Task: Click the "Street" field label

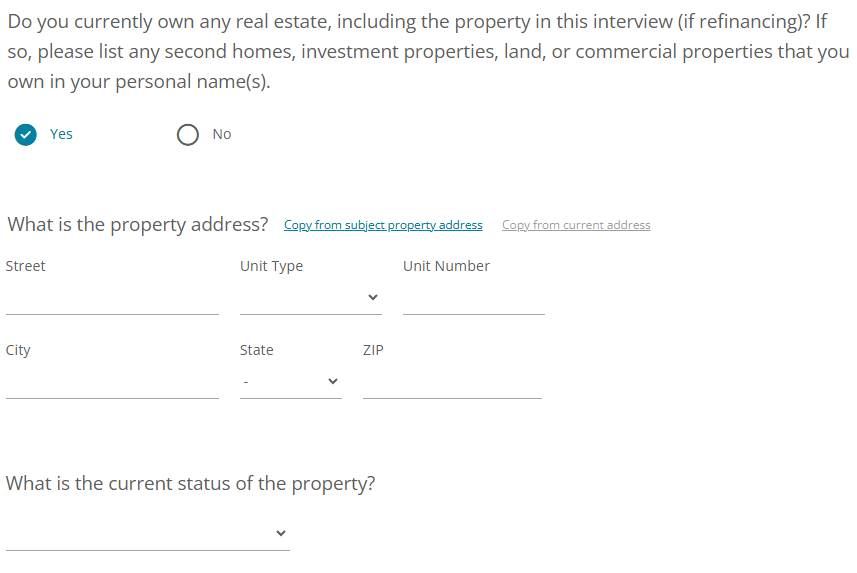Action: click(26, 266)
